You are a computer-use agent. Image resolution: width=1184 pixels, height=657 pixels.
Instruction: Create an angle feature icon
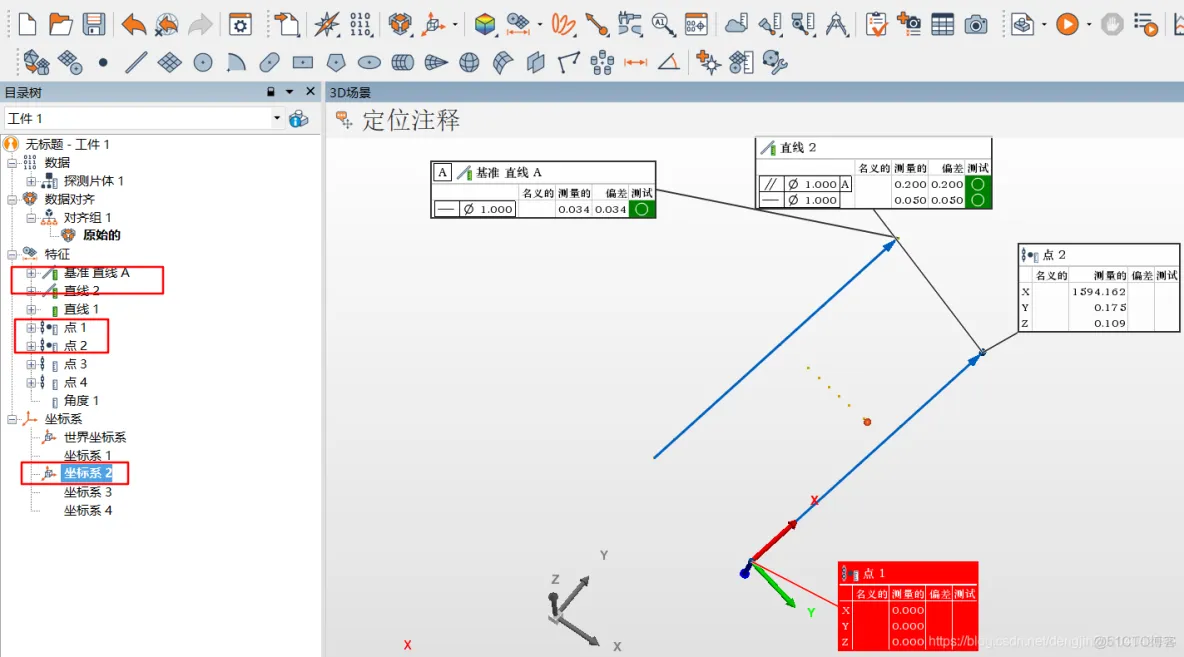pos(668,62)
